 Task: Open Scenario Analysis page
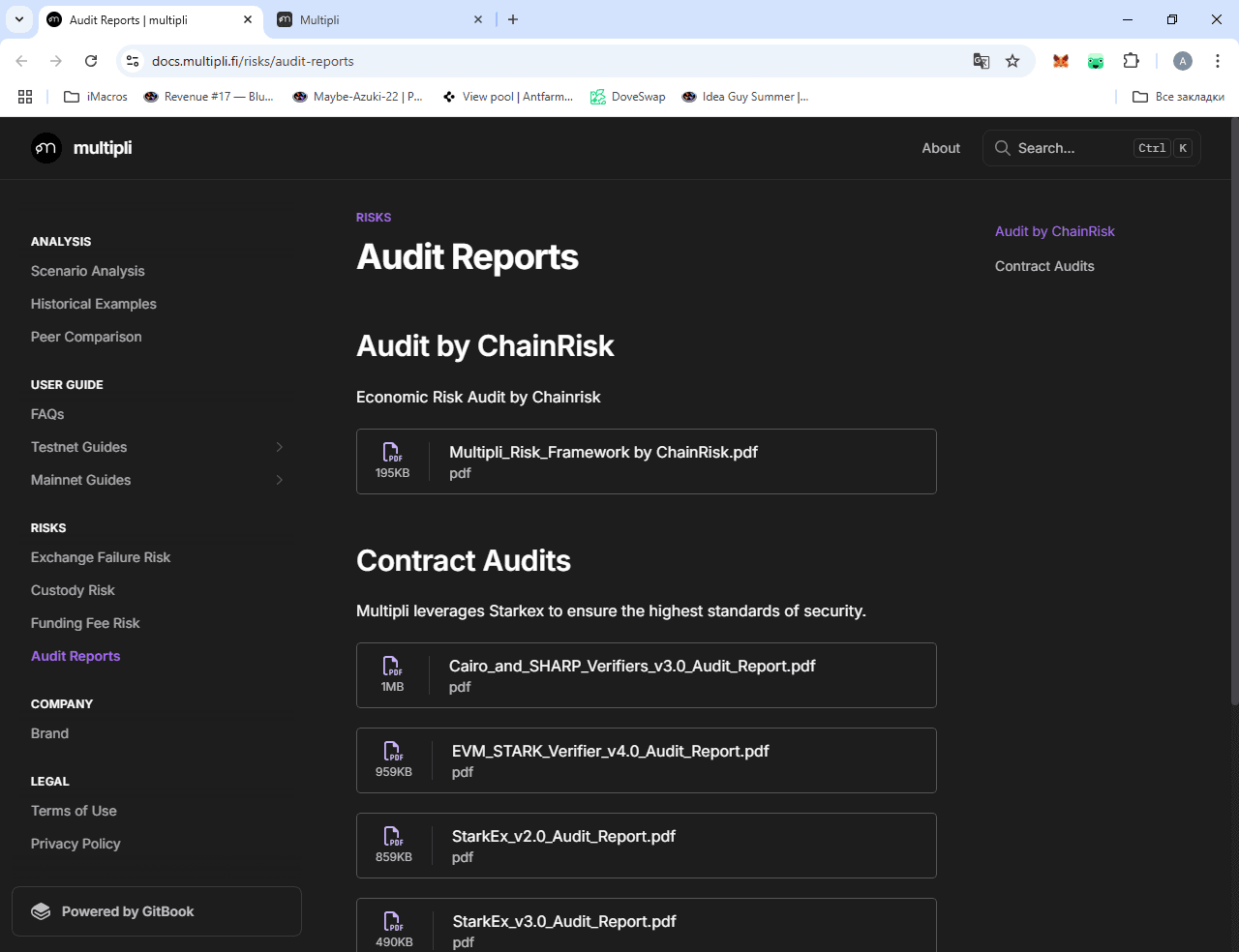click(88, 271)
